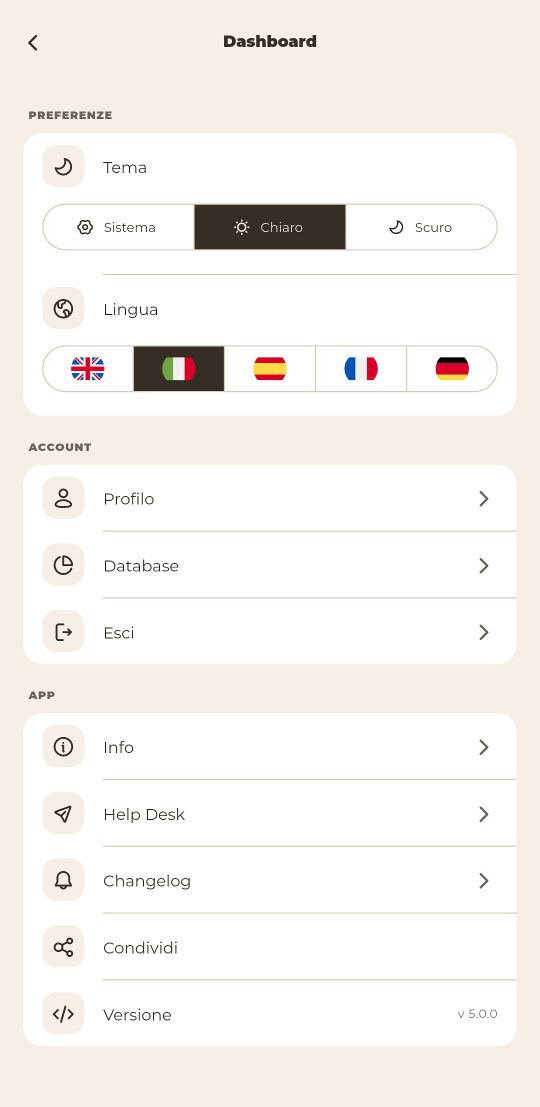The height and width of the screenshot is (1107, 540).
Task: Choose the German flag language
Action: (x=452, y=369)
